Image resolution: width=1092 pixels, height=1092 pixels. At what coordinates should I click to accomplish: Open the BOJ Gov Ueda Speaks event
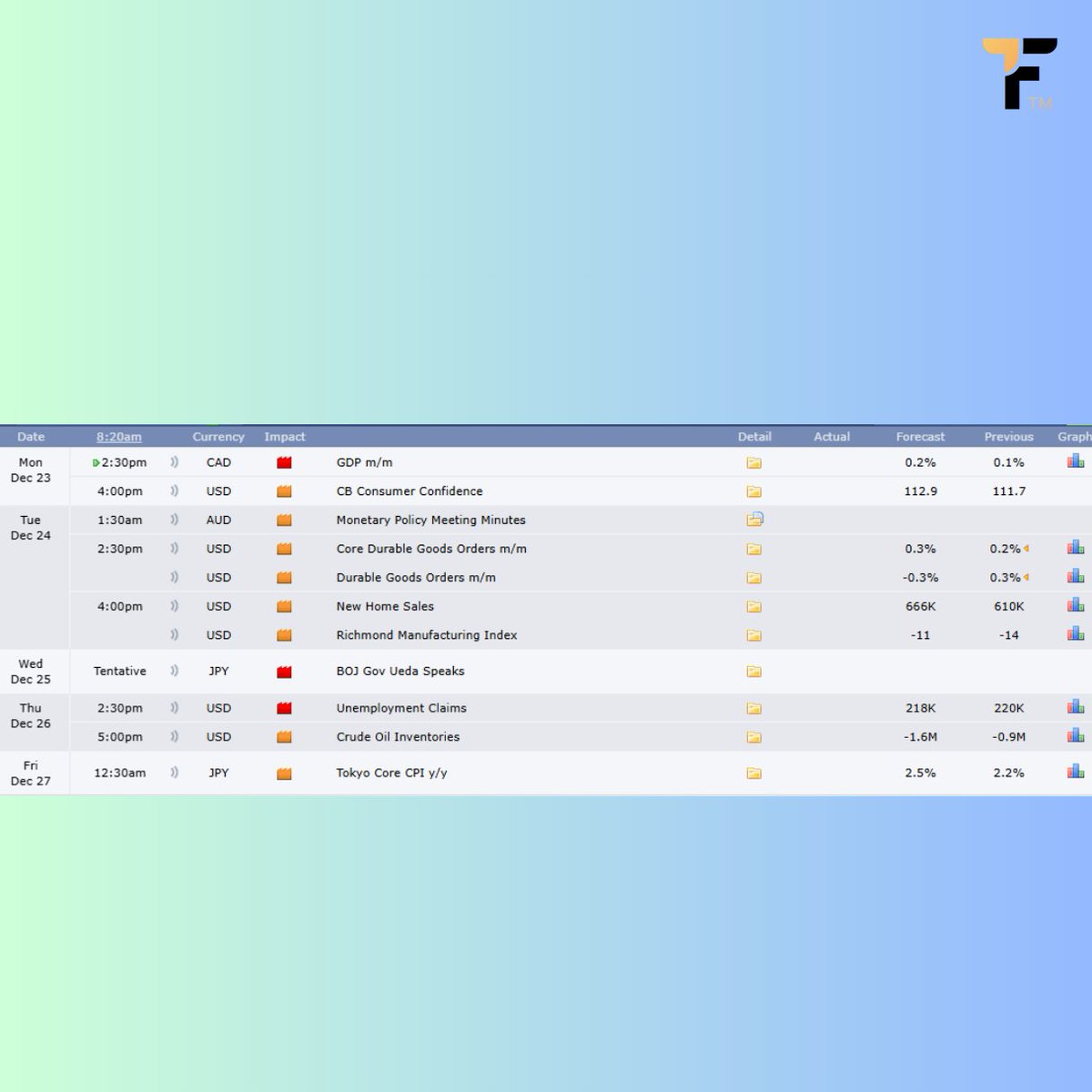pos(400,672)
